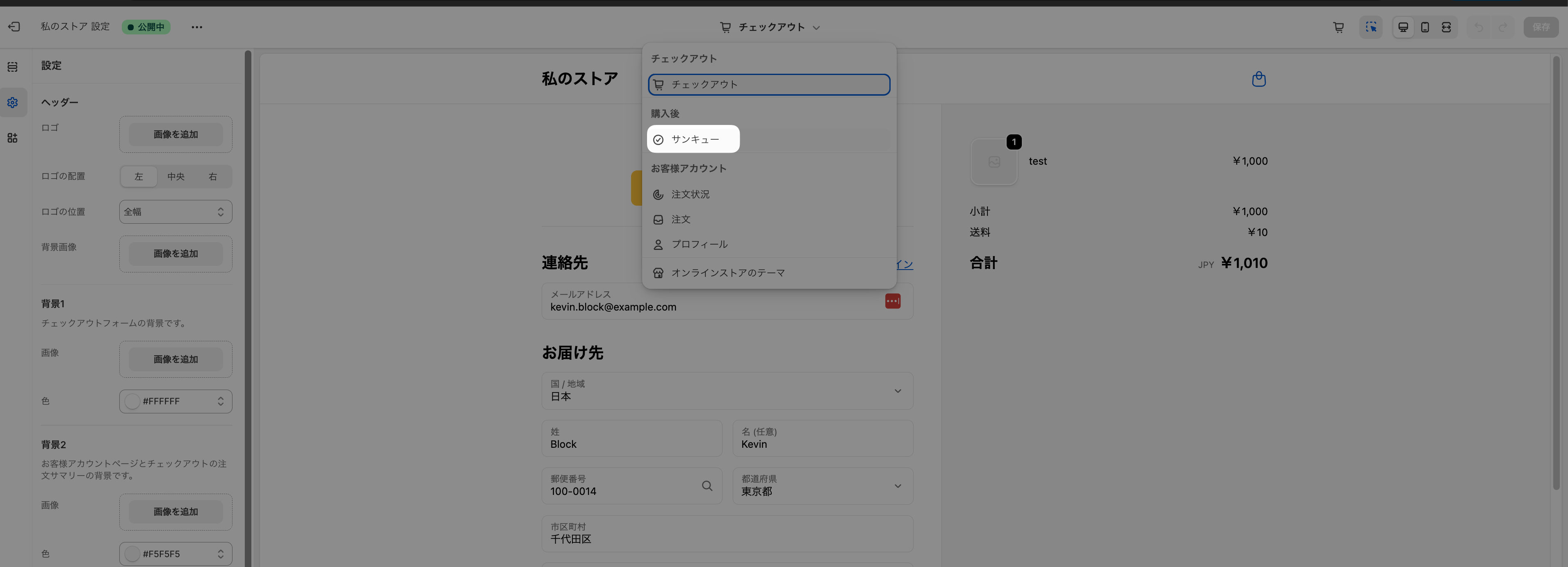Viewport: 1568px width, 567px height.
Task: Select 注文状況 from the page menu
Action: pos(690,195)
